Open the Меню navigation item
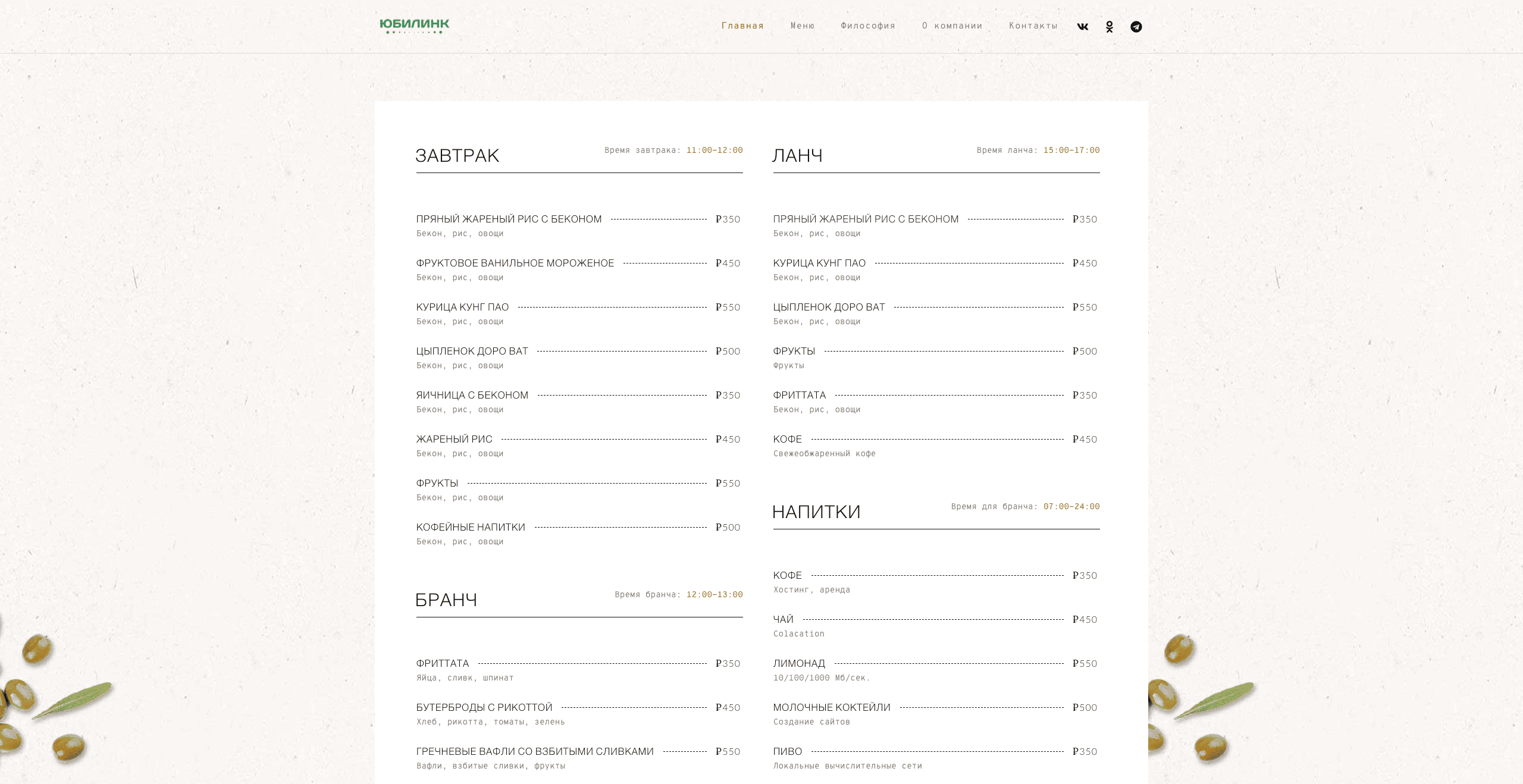This screenshot has width=1523, height=784. (802, 26)
